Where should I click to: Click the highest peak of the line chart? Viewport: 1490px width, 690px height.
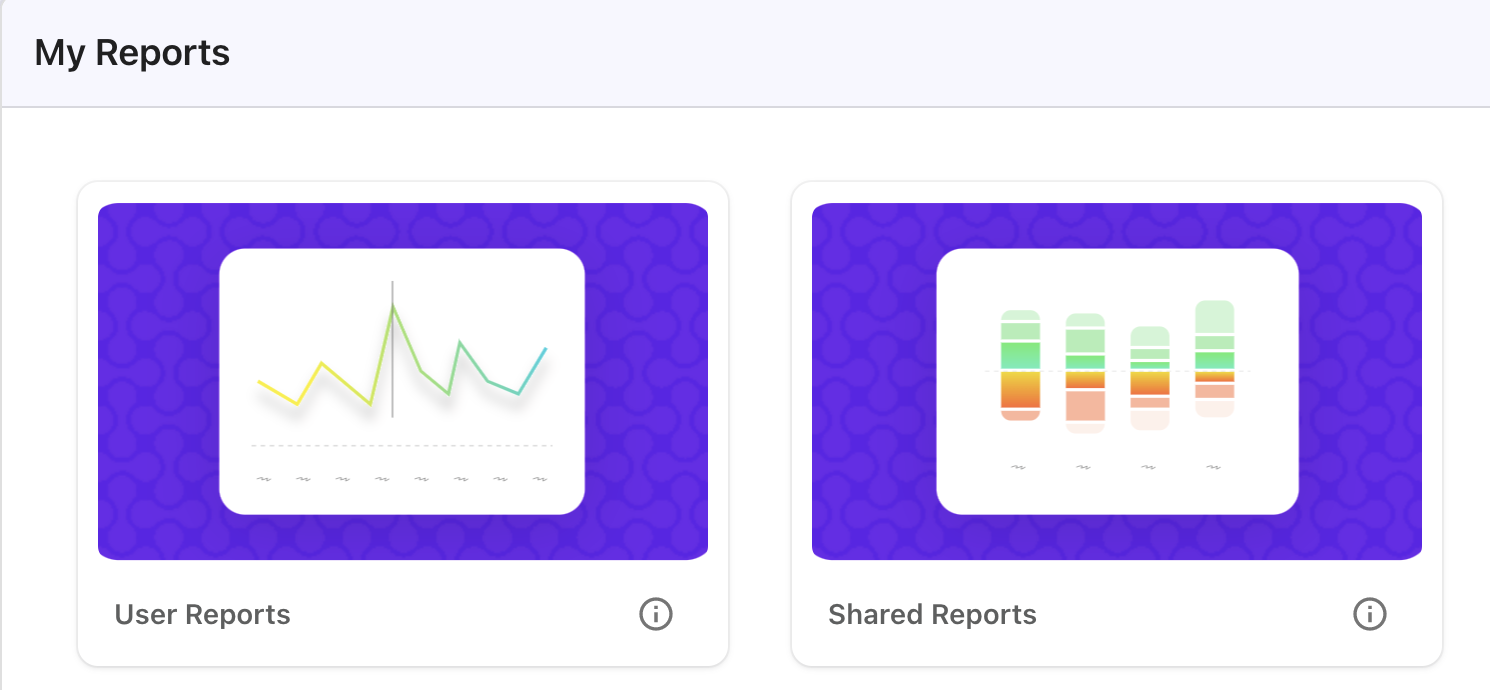point(393,306)
